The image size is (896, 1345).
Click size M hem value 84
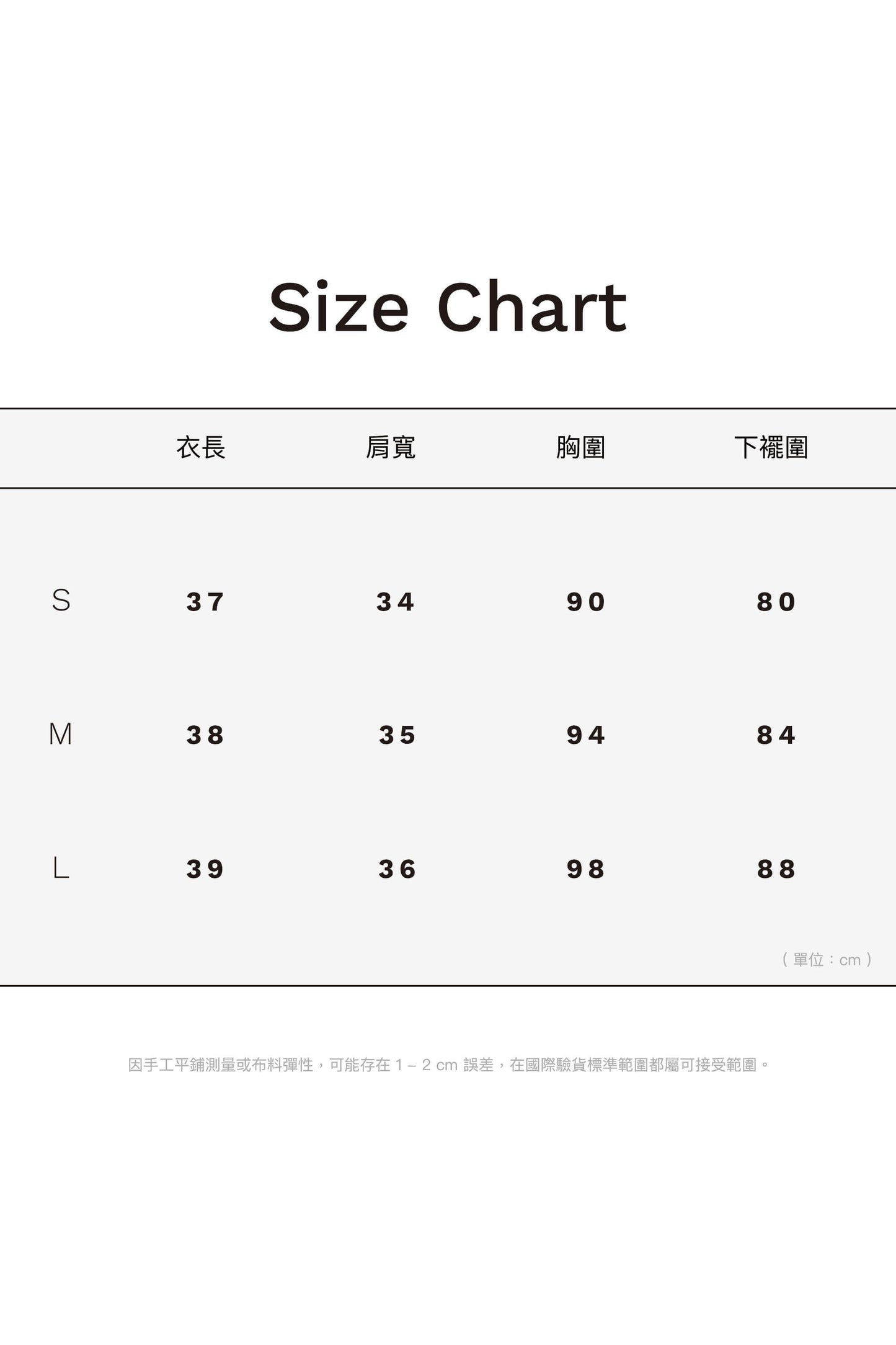776,735
